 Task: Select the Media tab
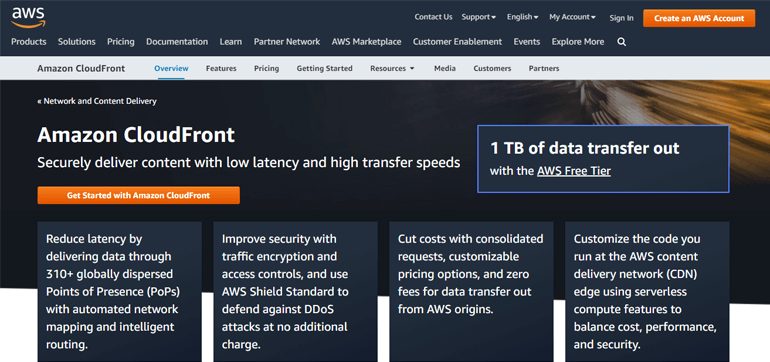pyautogui.click(x=445, y=68)
